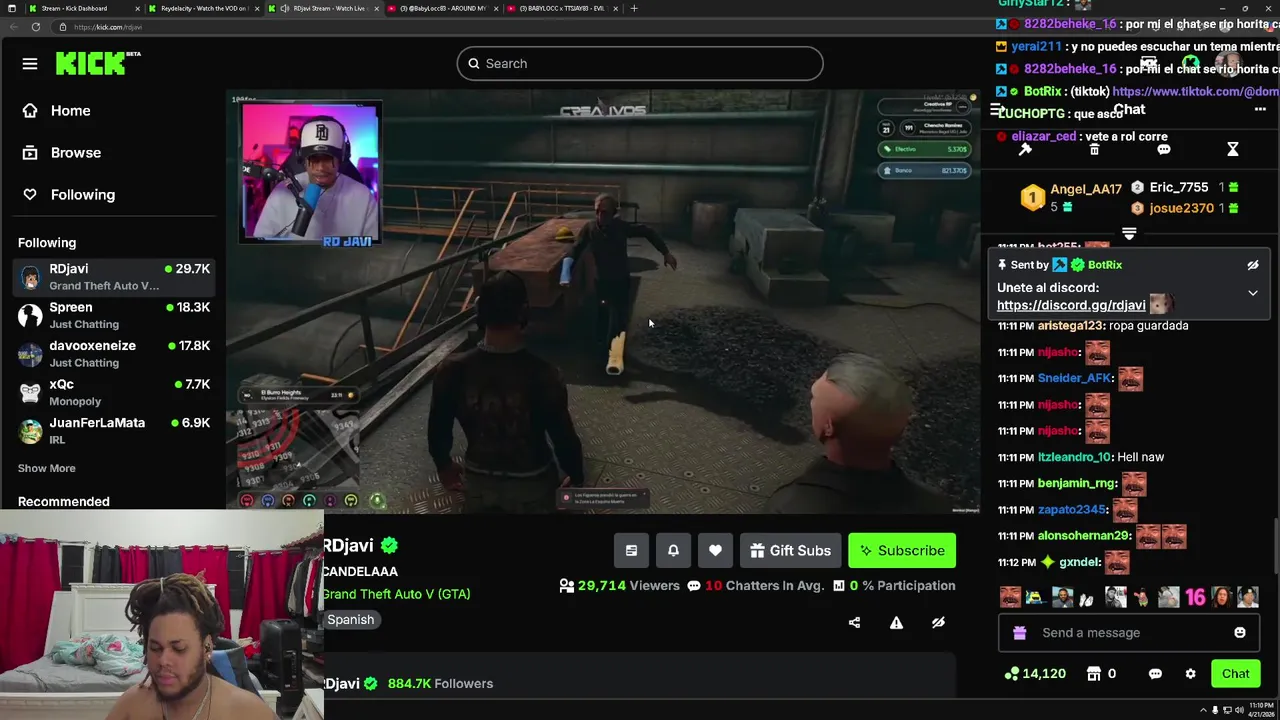Open aristega123 chat username

point(1069,326)
